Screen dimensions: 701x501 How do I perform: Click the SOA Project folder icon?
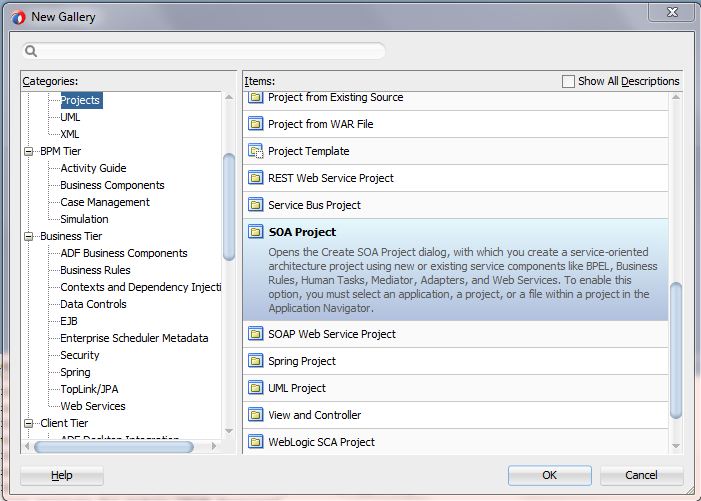[256, 232]
